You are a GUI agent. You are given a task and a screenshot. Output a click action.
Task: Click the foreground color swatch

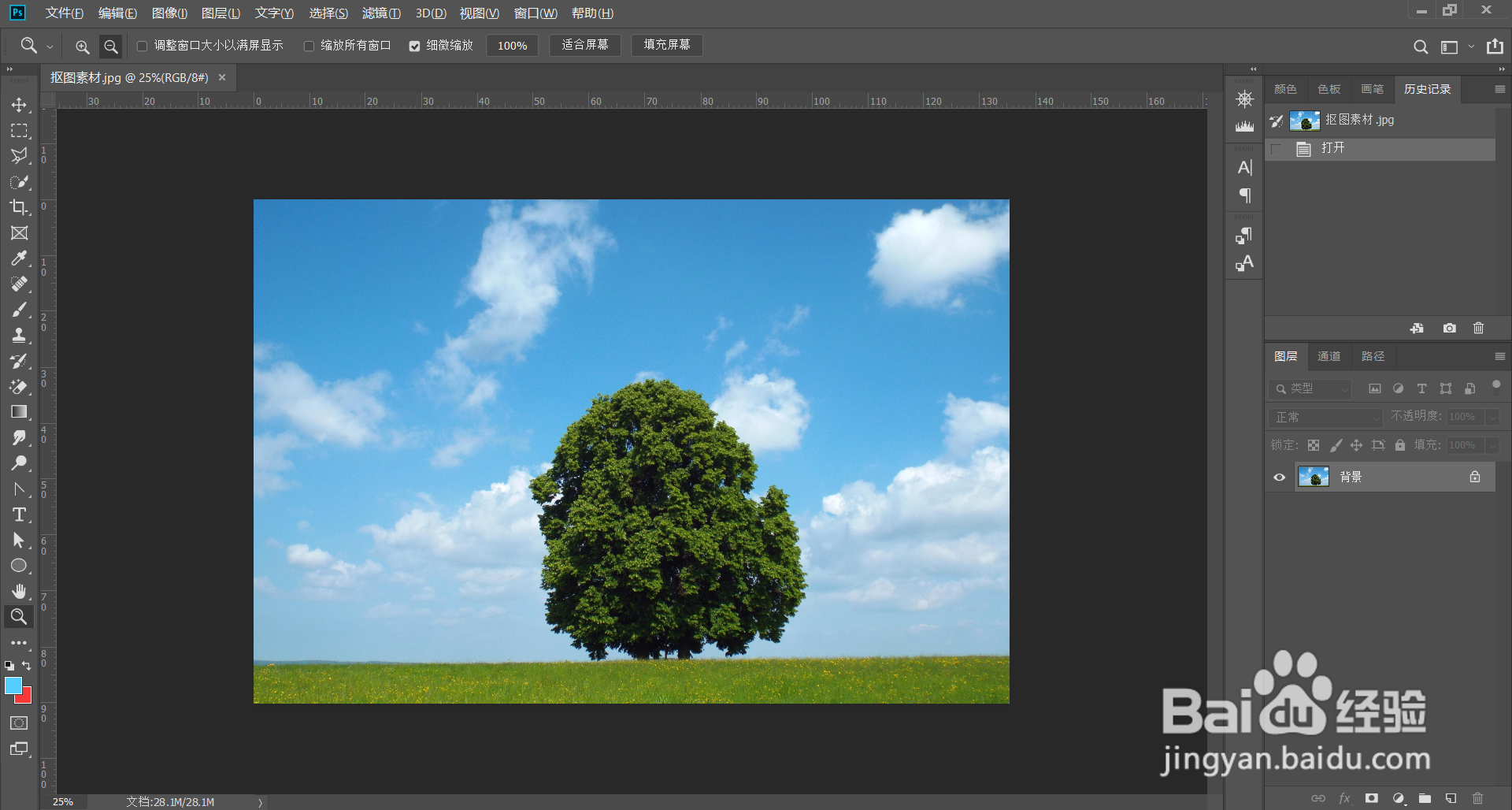13,686
